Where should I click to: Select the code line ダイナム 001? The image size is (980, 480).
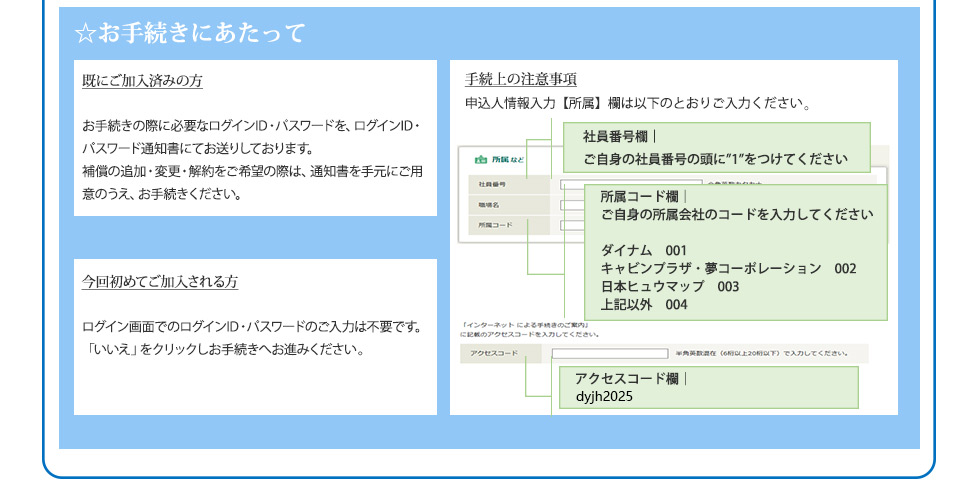pos(644,251)
